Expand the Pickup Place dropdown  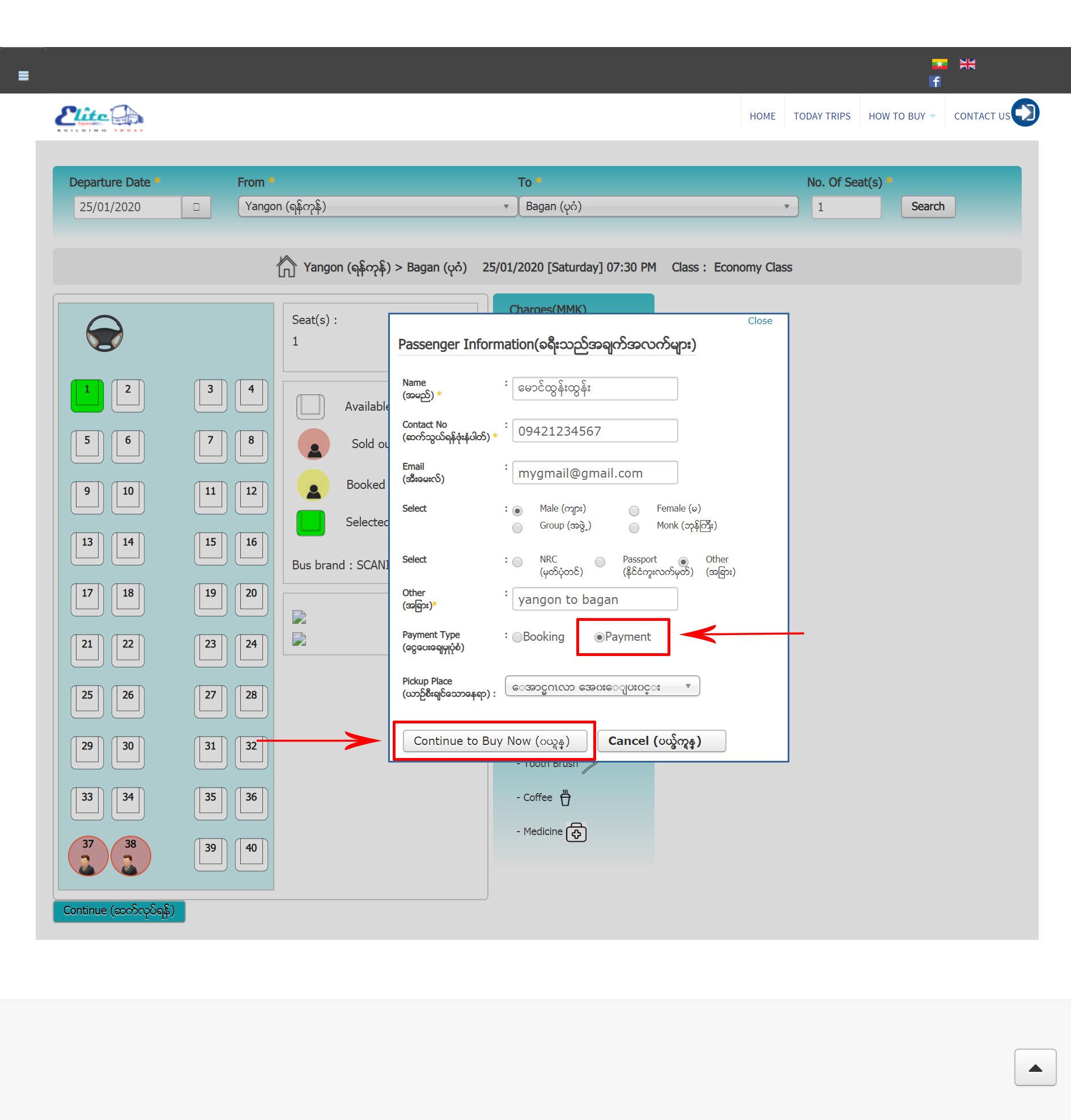click(x=602, y=686)
